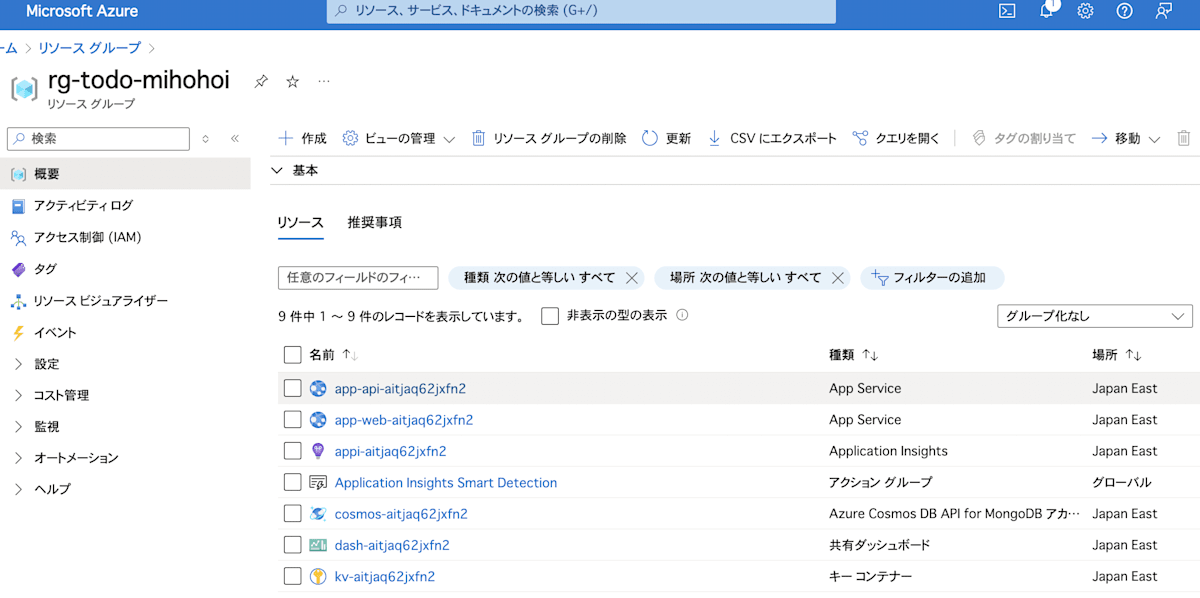
Task: Click the dash-aitjaq62jxfn2 dashboard icon
Action: 318,545
